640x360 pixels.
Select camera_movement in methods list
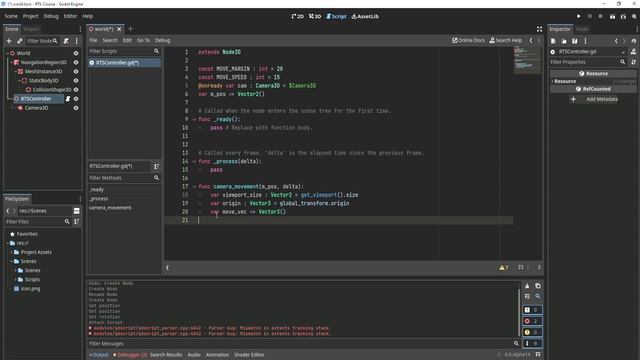110,208
